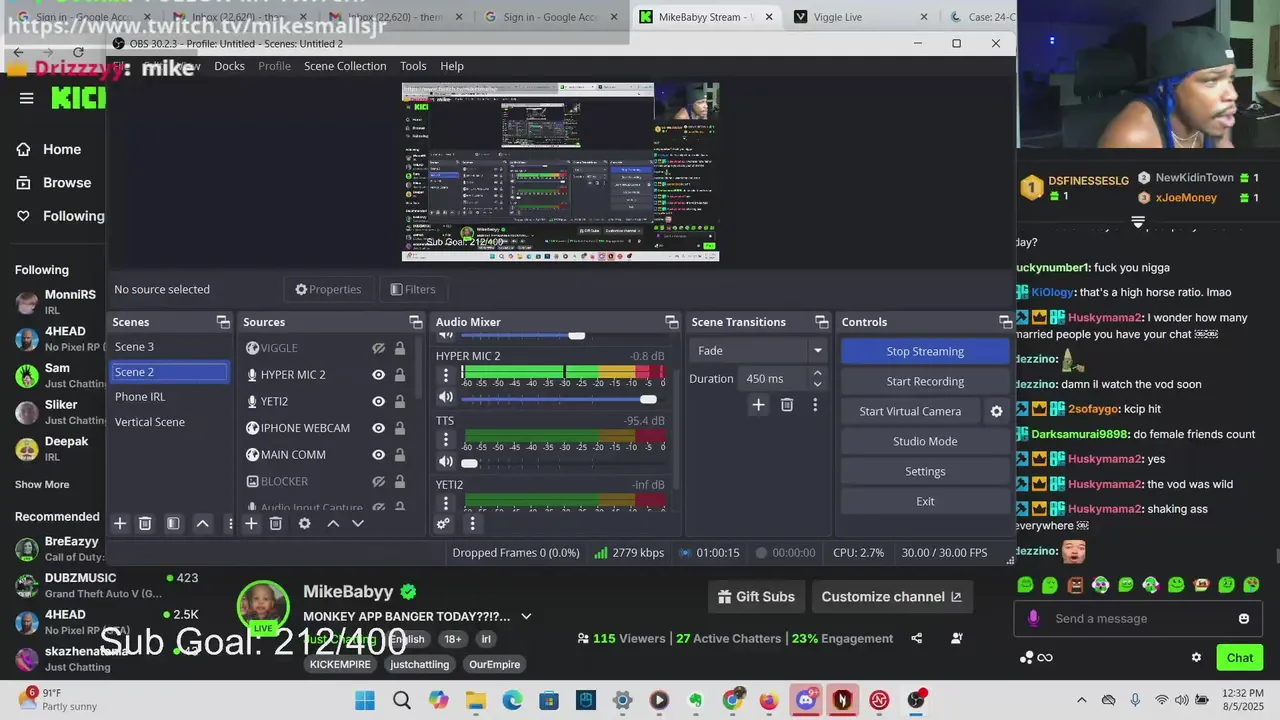Viewport: 1280px width, 720px height.
Task: Click the Gift Subs button
Action: (757, 597)
